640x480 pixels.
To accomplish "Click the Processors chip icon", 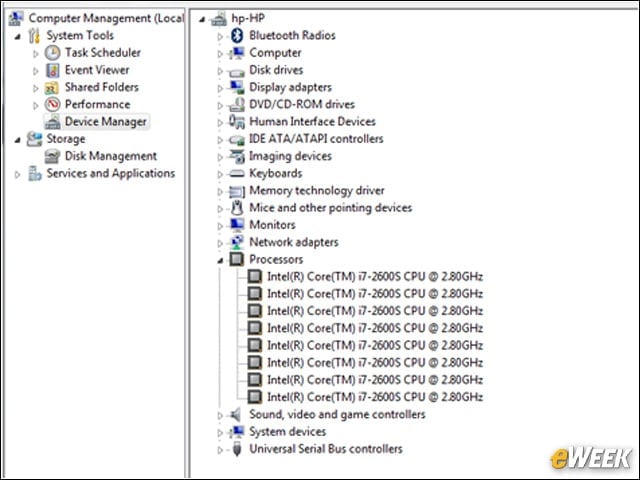I will click(x=237, y=259).
